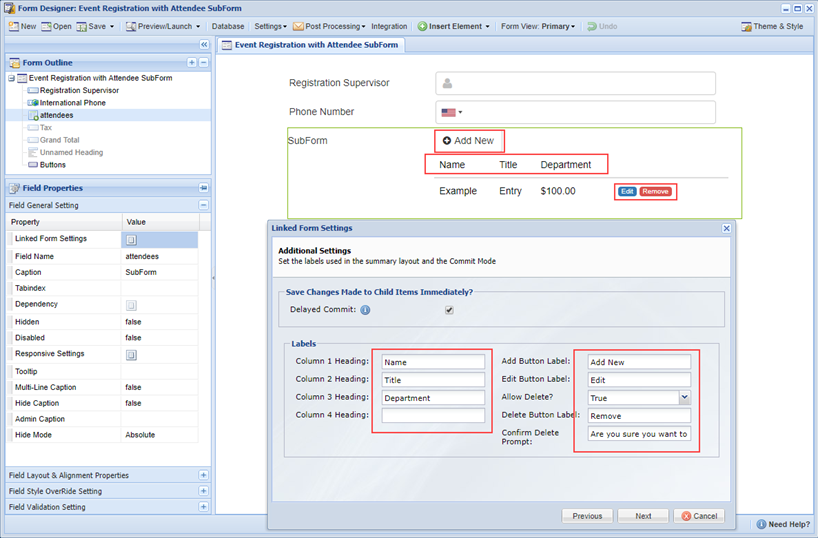Click the Delayed Commit info icon

[365, 310]
